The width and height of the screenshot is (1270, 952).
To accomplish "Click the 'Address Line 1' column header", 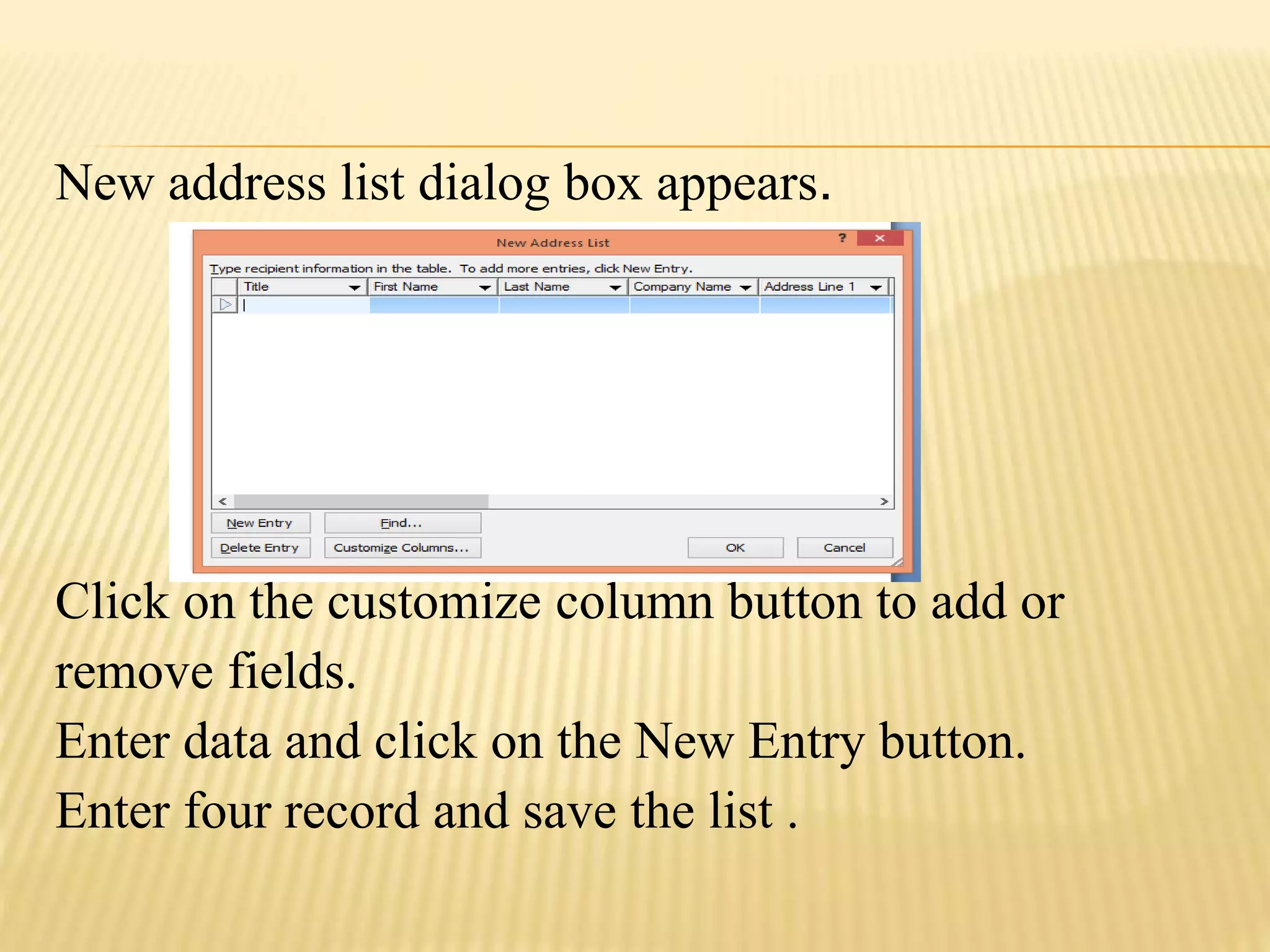I will coord(825,287).
